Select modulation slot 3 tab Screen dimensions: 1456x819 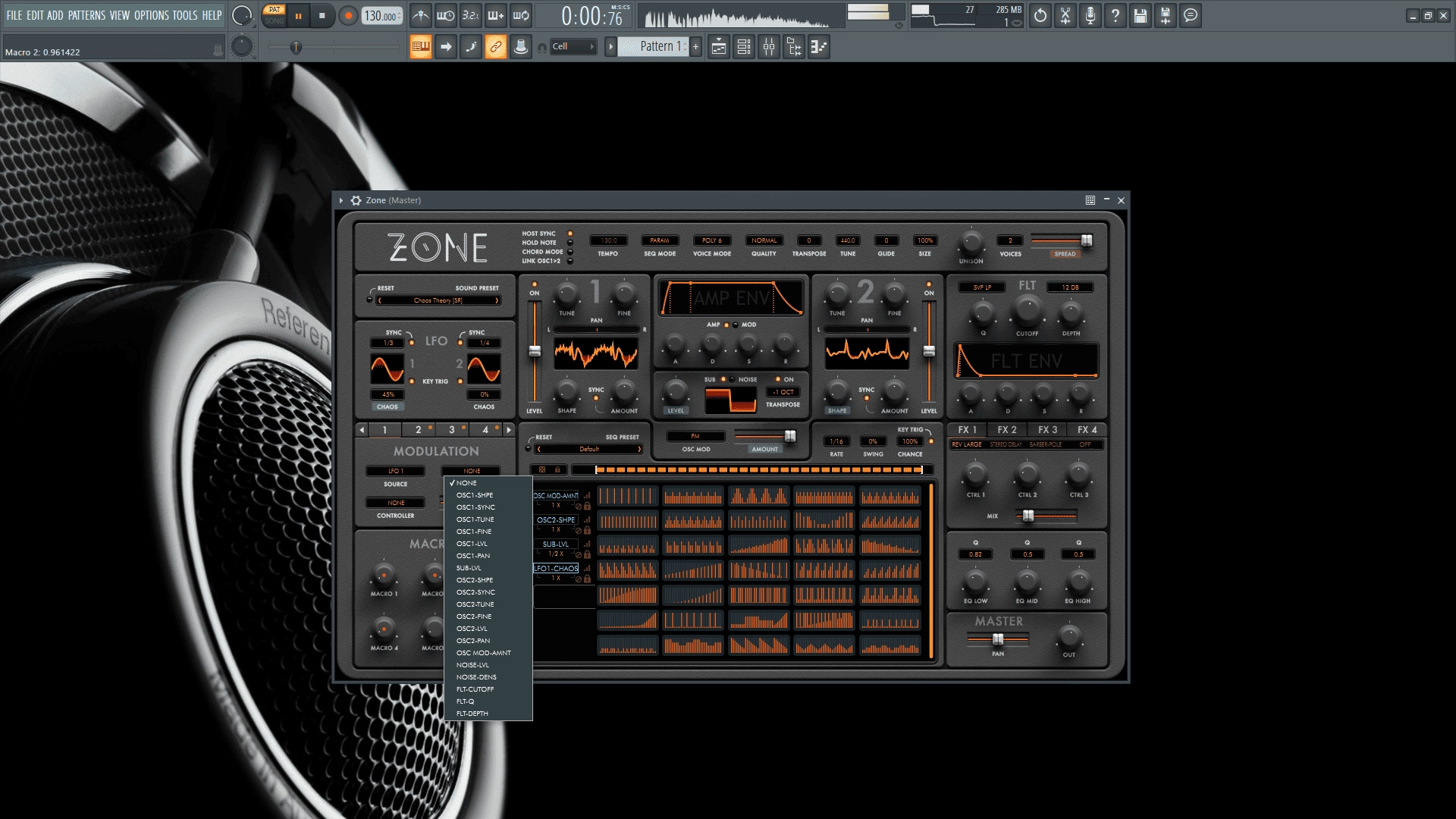pyautogui.click(x=452, y=430)
